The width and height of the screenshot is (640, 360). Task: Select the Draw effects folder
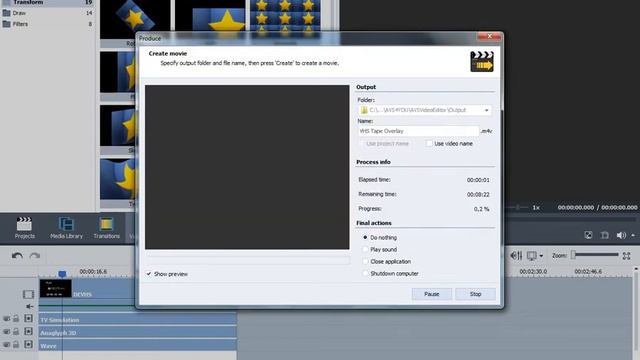click(x=47, y=13)
